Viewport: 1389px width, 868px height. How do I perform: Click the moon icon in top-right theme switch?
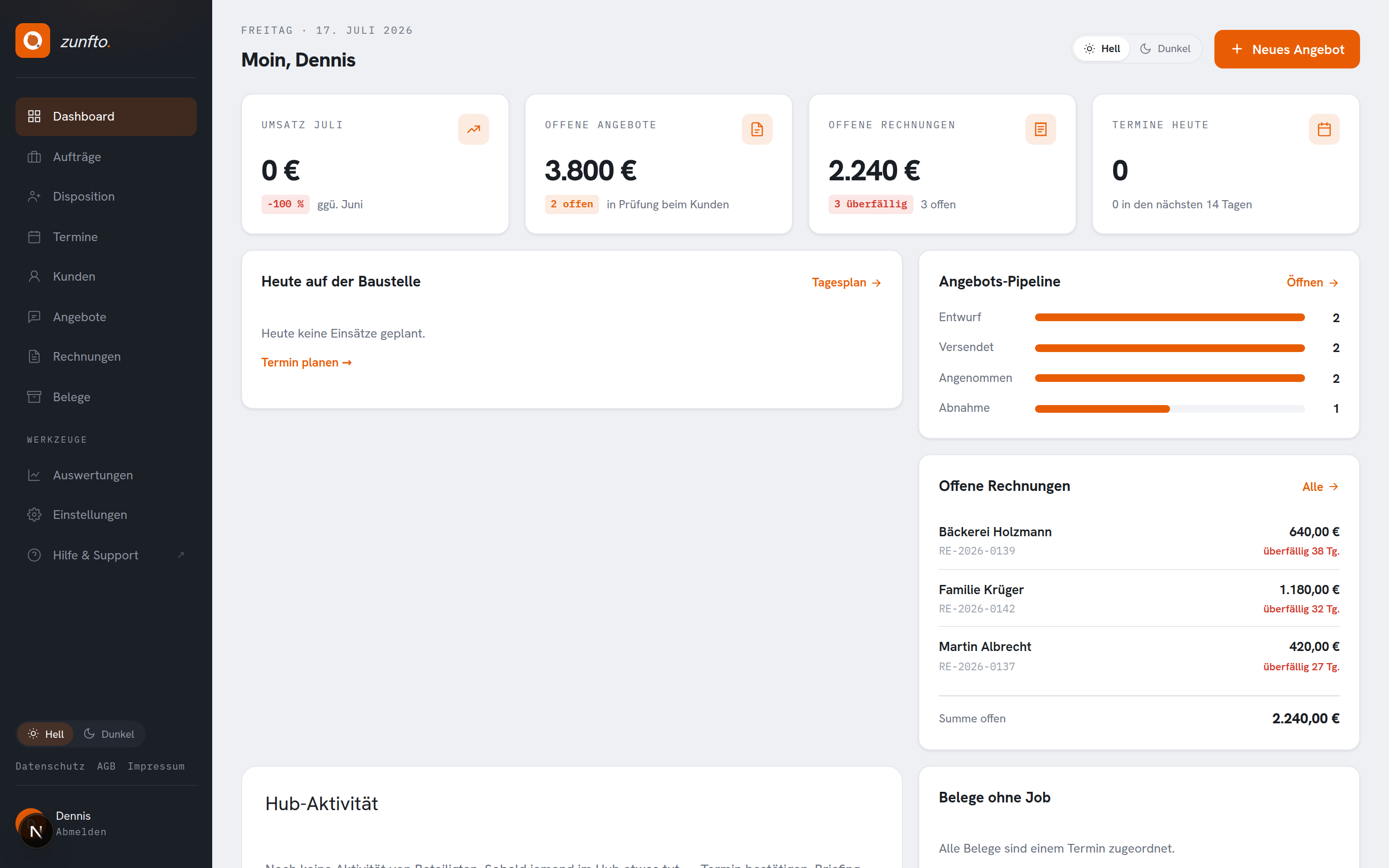click(x=1145, y=49)
